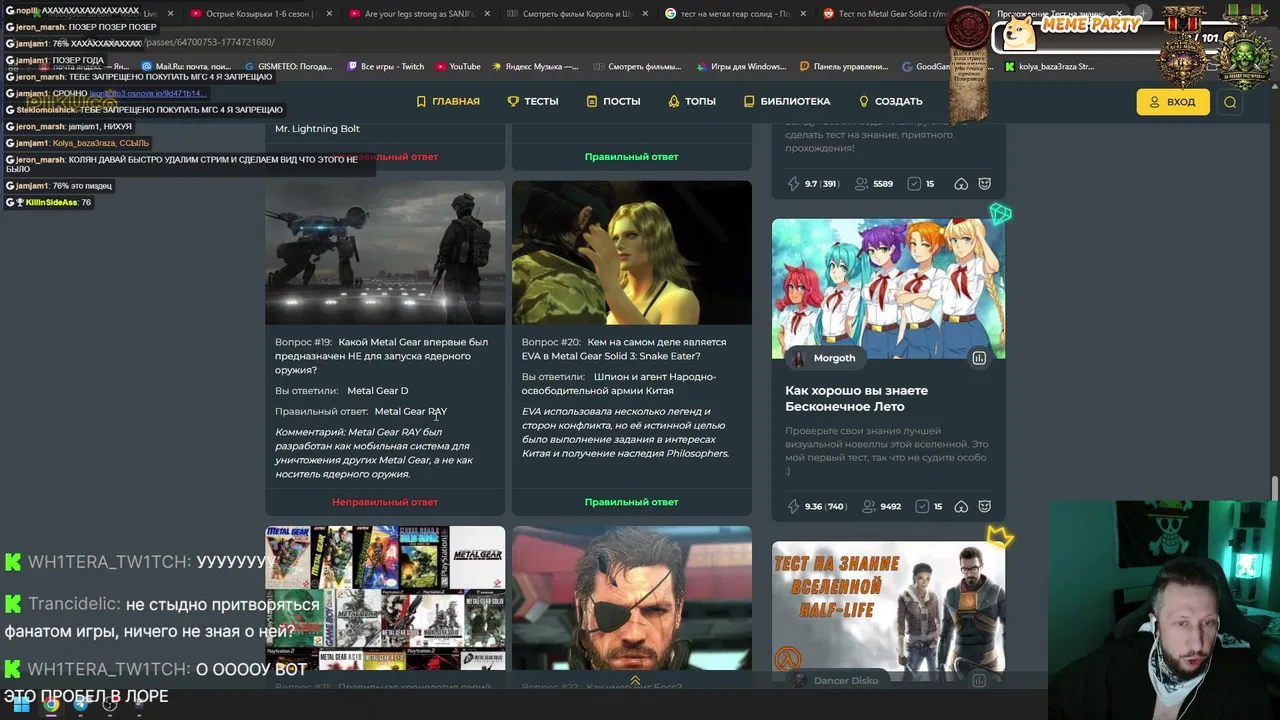Open the ТЕСТЫ menu item

533,101
